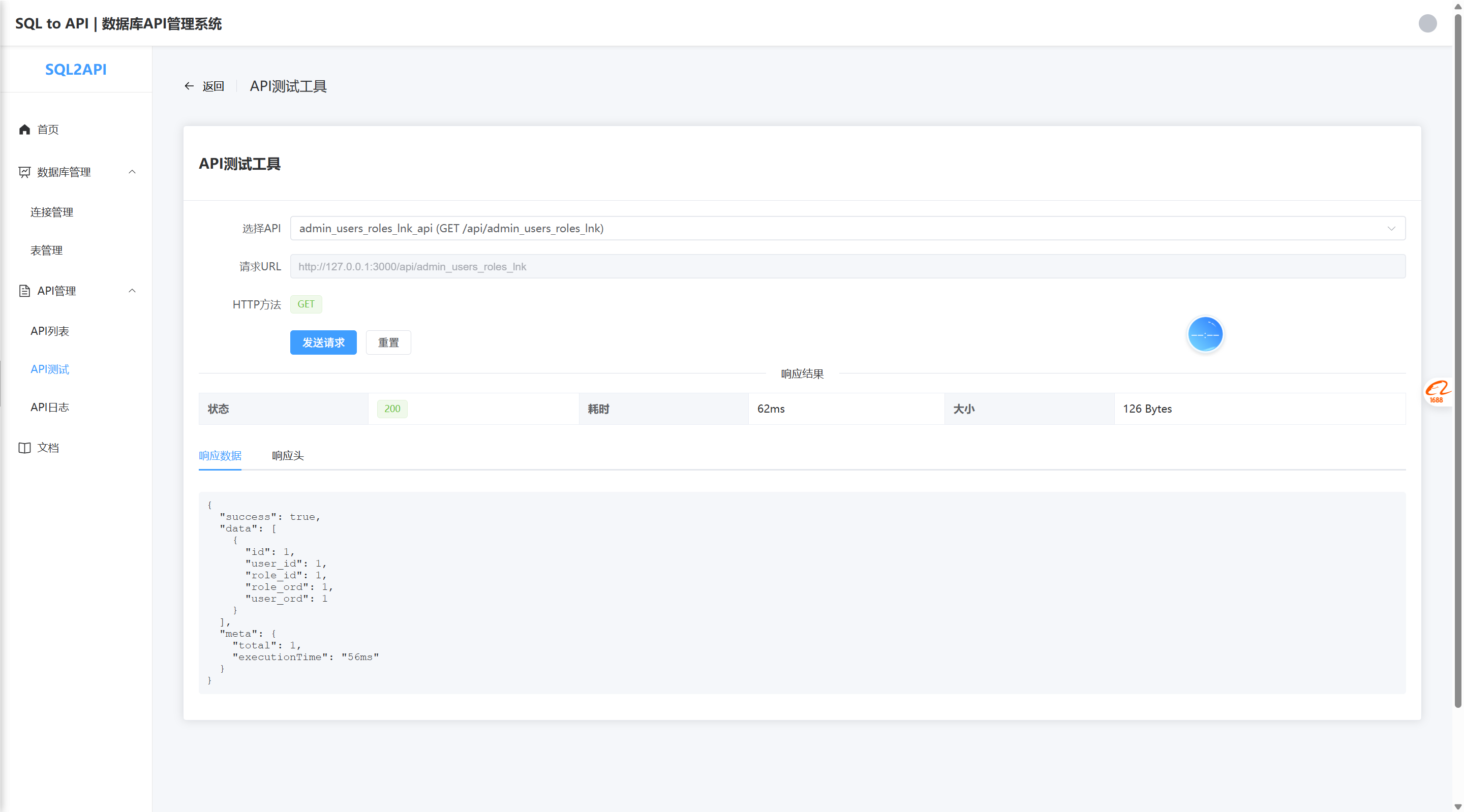This screenshot has height=812, width=1464.
Task: Switch to the 响应头 tab
Action: (288, 456)
